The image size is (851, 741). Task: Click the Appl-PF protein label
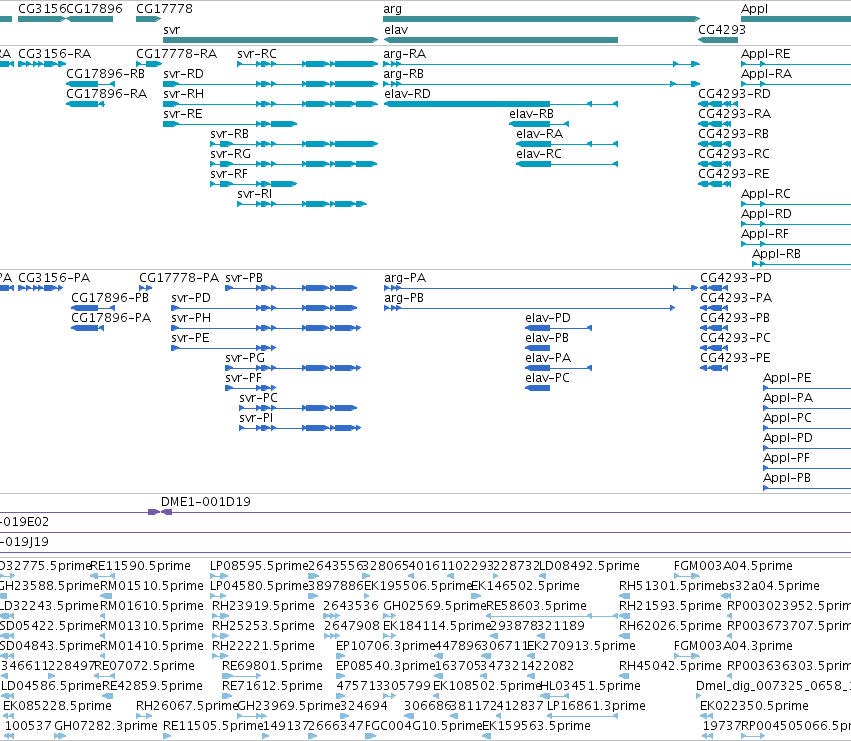click(786, 458)
